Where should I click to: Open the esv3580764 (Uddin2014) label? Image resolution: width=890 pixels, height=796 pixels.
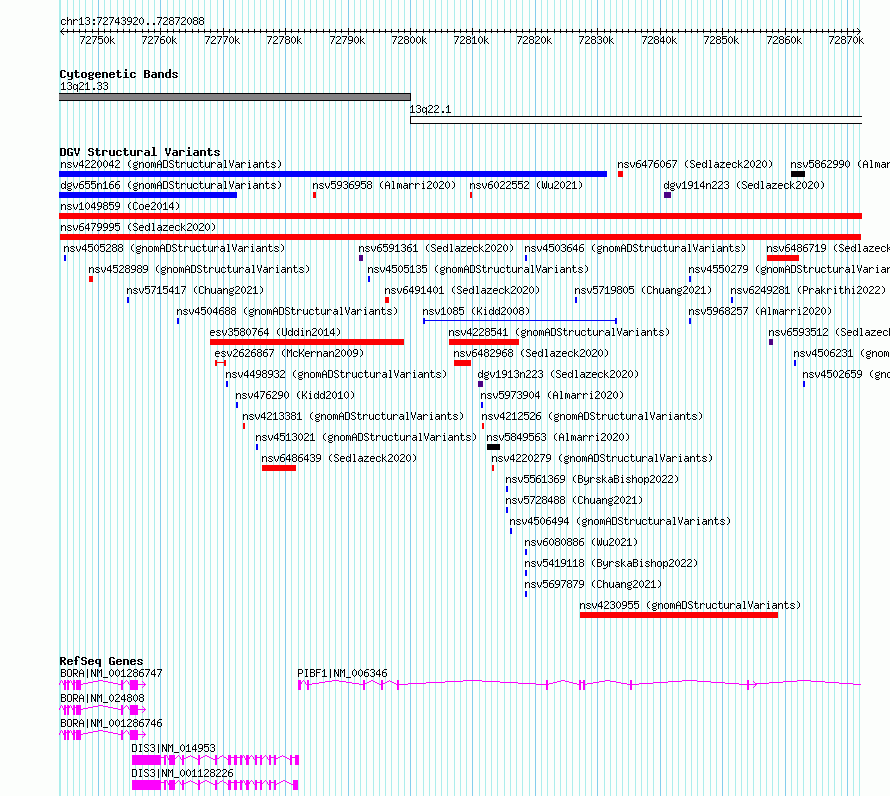click(x=275, y=332)
